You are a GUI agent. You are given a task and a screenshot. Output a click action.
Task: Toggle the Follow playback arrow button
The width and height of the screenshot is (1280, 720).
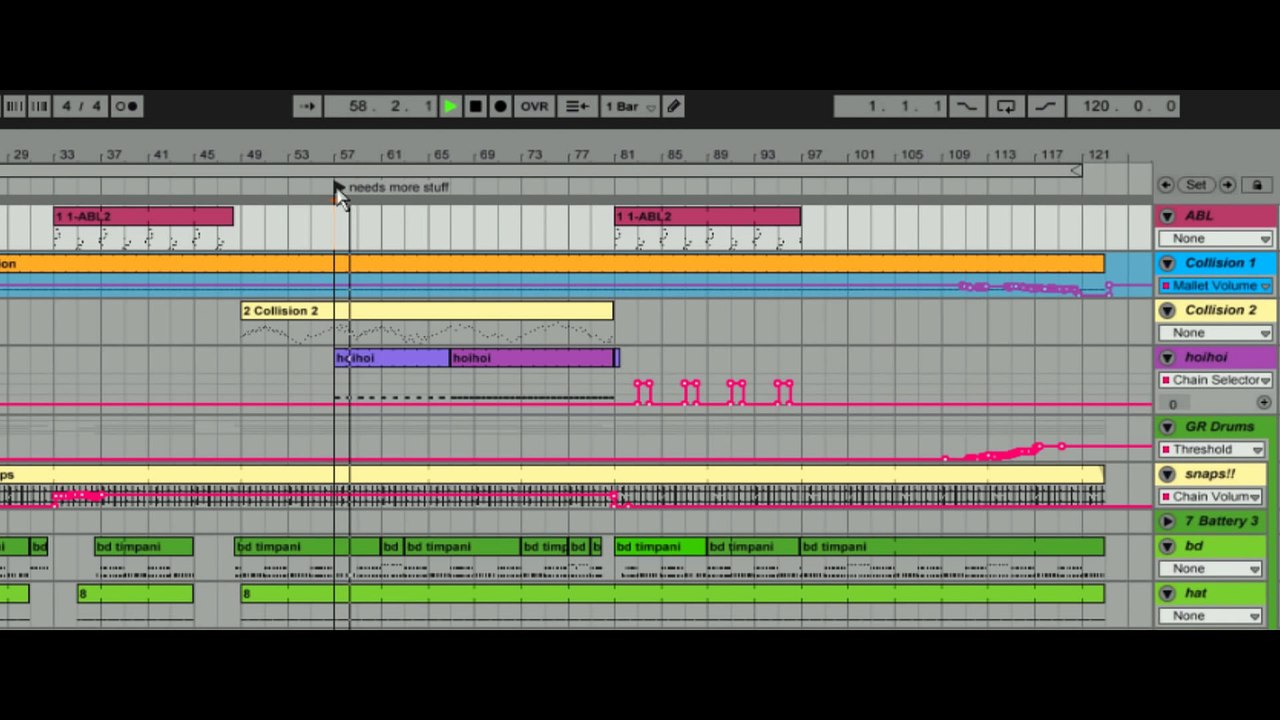click(x=307, y=106)
